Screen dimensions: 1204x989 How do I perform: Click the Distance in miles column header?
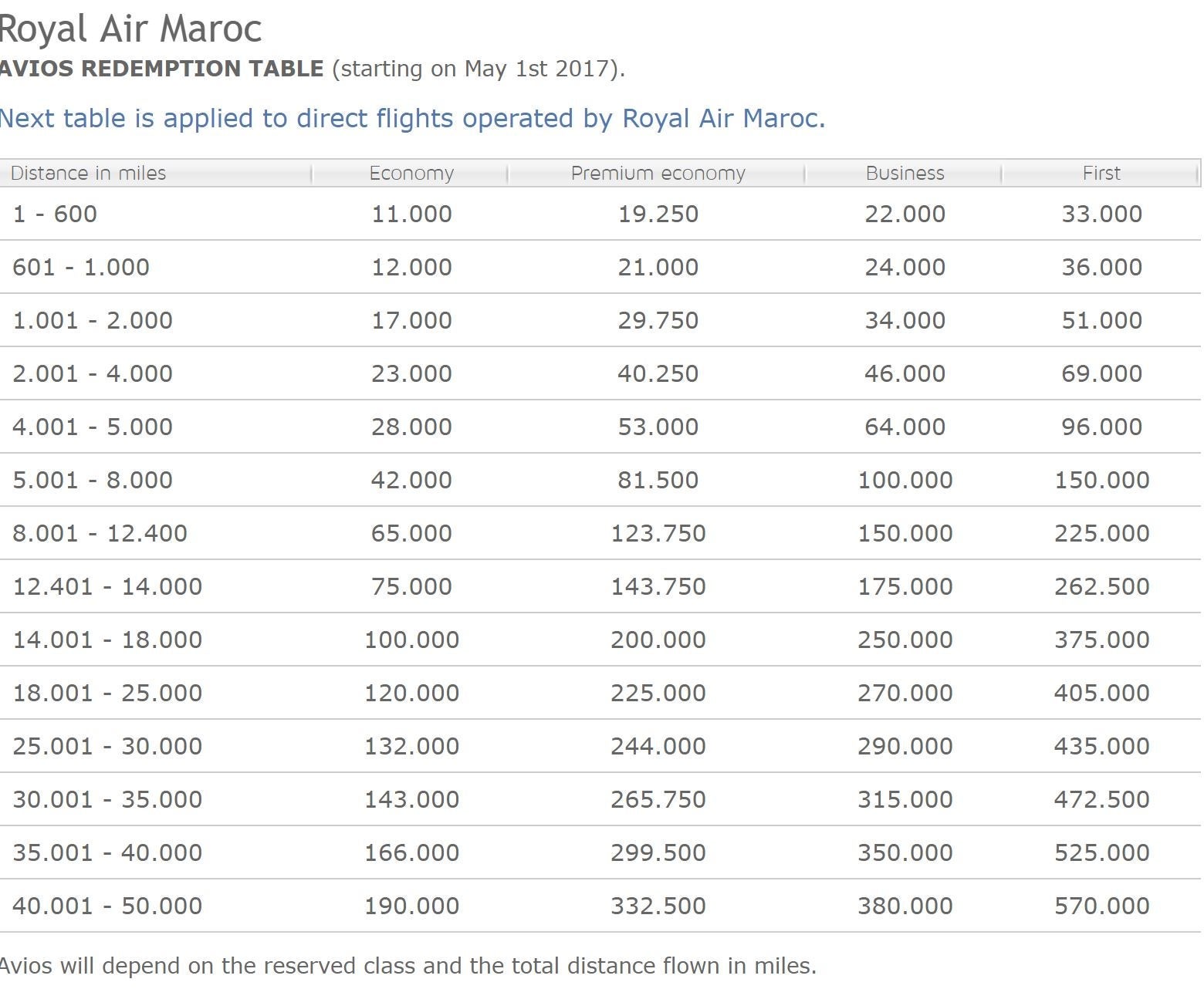pyautogui.click(x=89, y=173)
